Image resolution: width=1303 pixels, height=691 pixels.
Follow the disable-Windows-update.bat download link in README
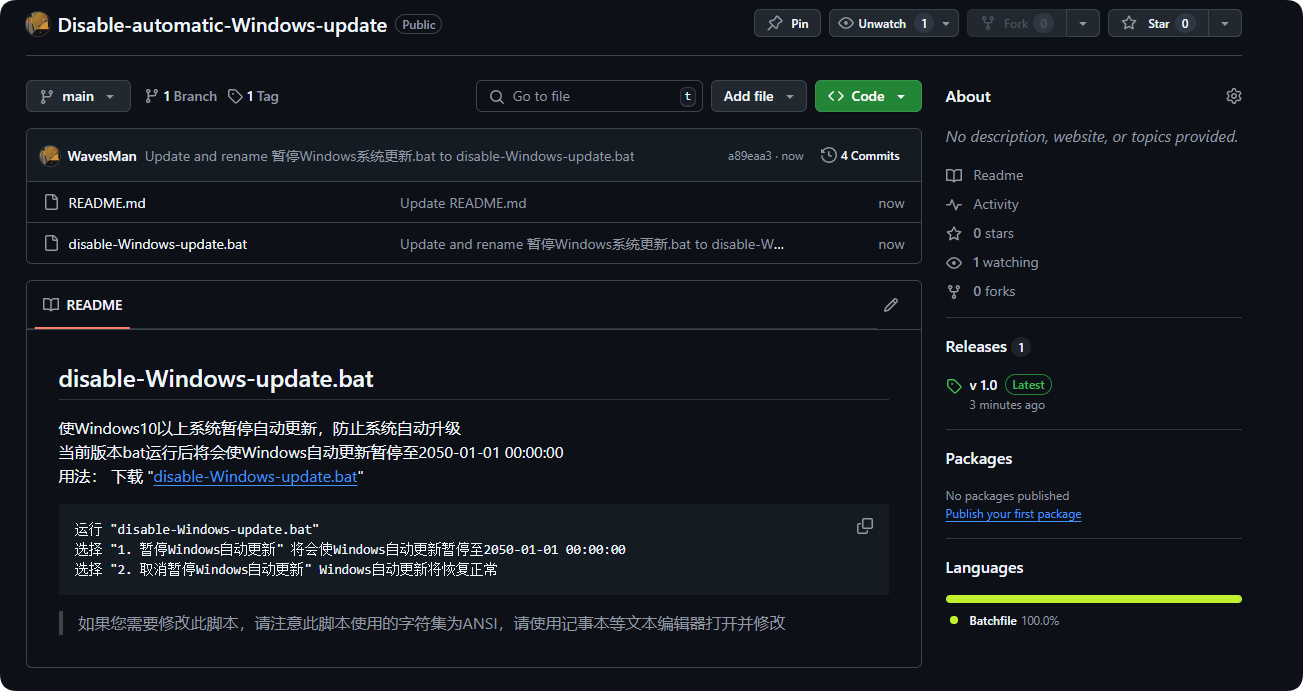tap(255, 477)
